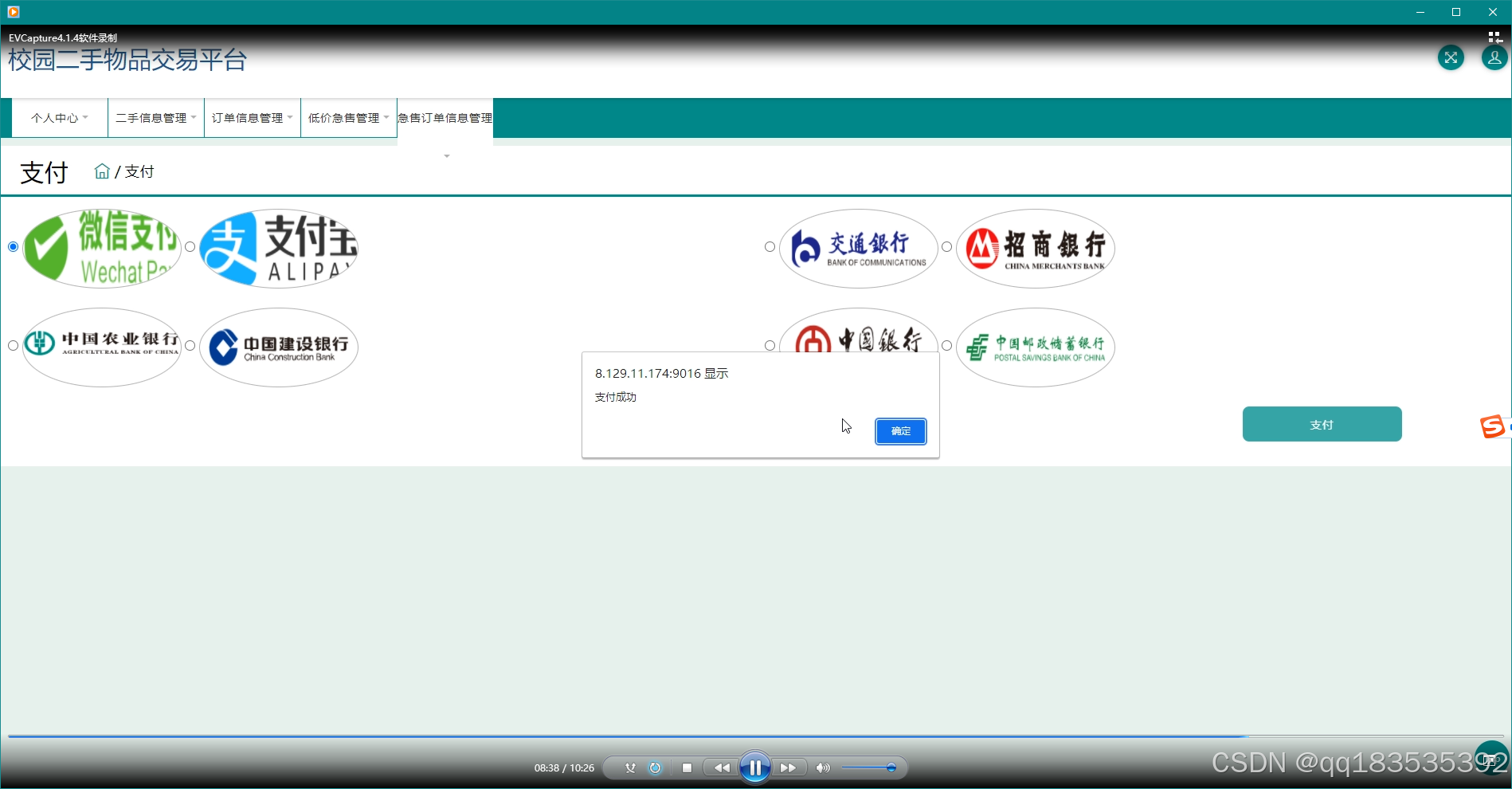Image resolution: width=1512 pixels, height=789 pixels.
Task: Open the user account icon top right
Action: 1494,57
